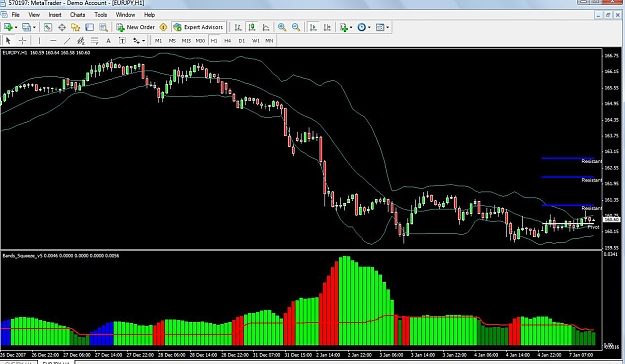Open the Strategy Tester magnifier icon

(103, 27)
